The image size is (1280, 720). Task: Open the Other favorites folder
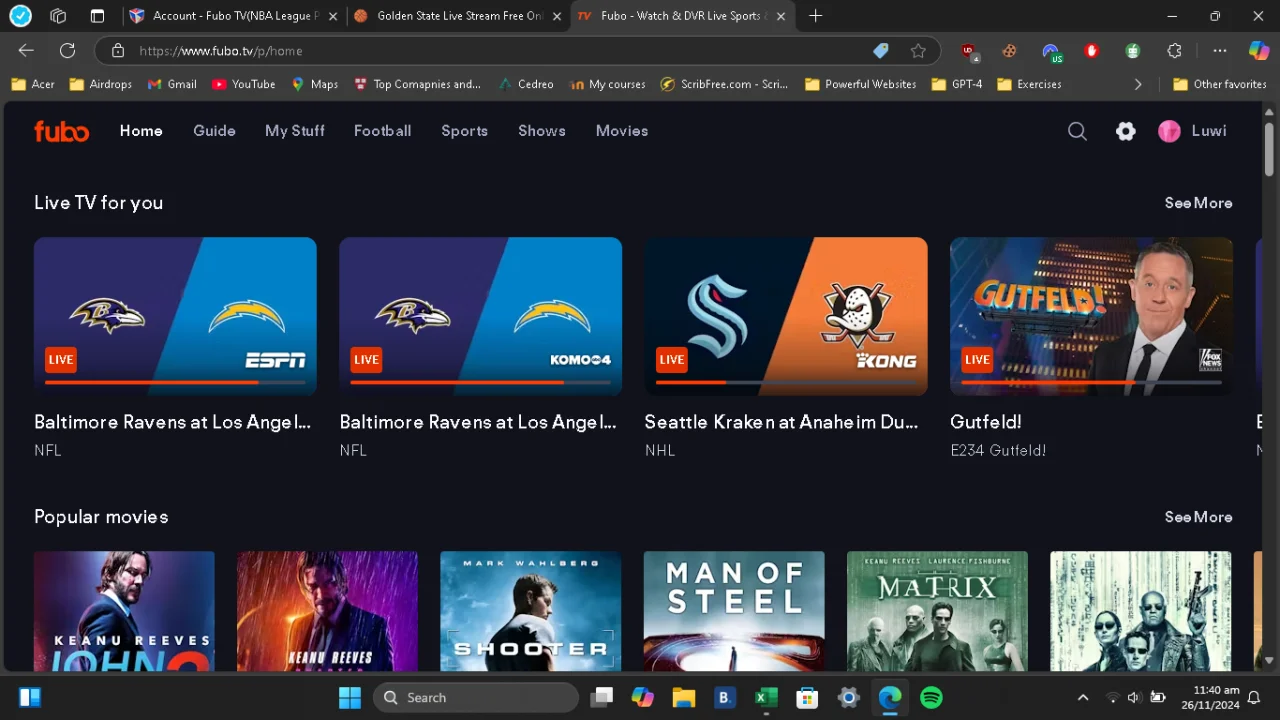tap(1220, 85)
